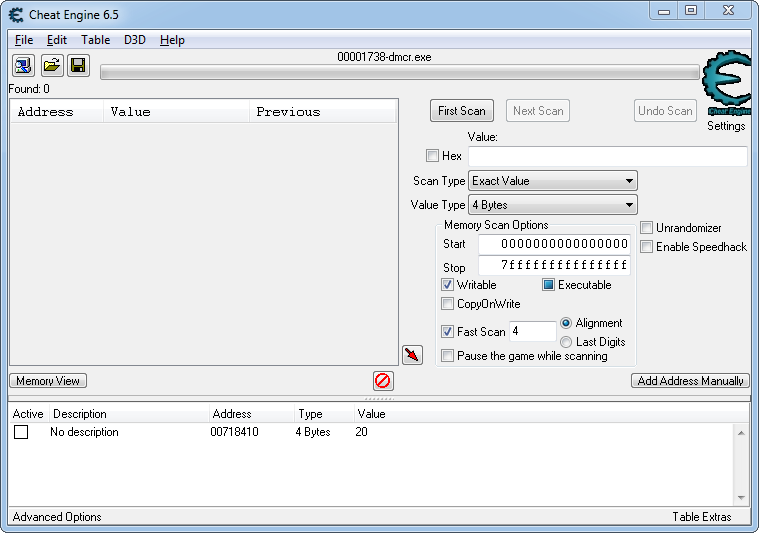The image size is (759, 533).
Task: Click the process name 00001738-dmcr.exe
Action: click(x=384, y=57)
